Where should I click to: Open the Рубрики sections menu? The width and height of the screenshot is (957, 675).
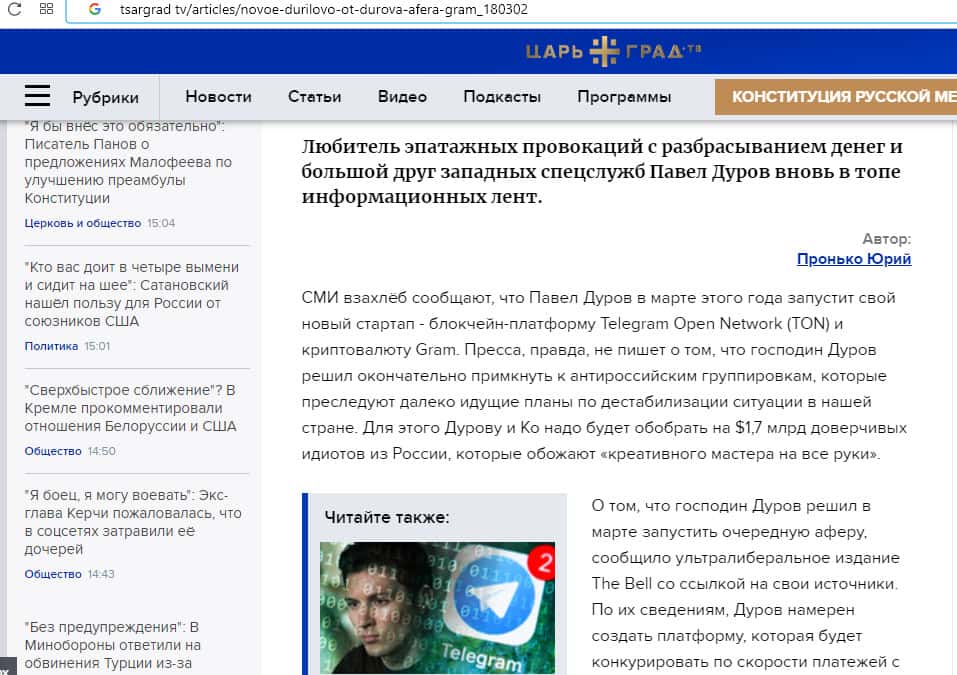106,97
